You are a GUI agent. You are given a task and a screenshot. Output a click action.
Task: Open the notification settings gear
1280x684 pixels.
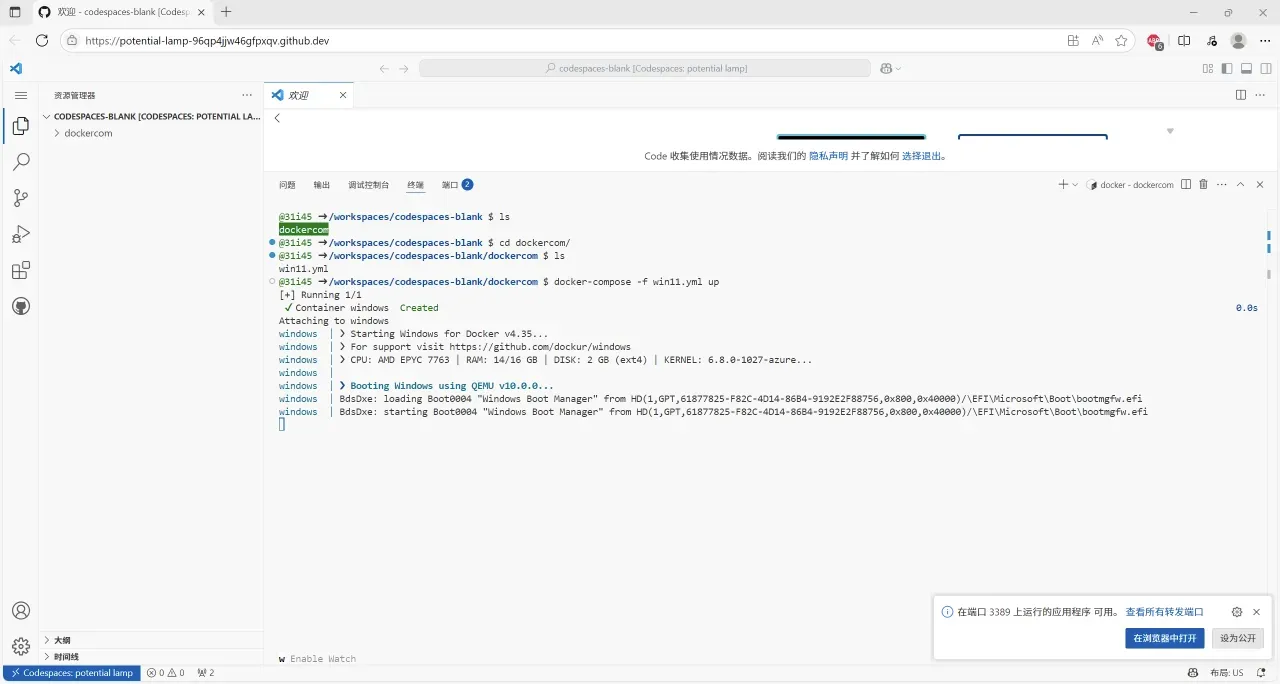click(x=1237, y=612)
